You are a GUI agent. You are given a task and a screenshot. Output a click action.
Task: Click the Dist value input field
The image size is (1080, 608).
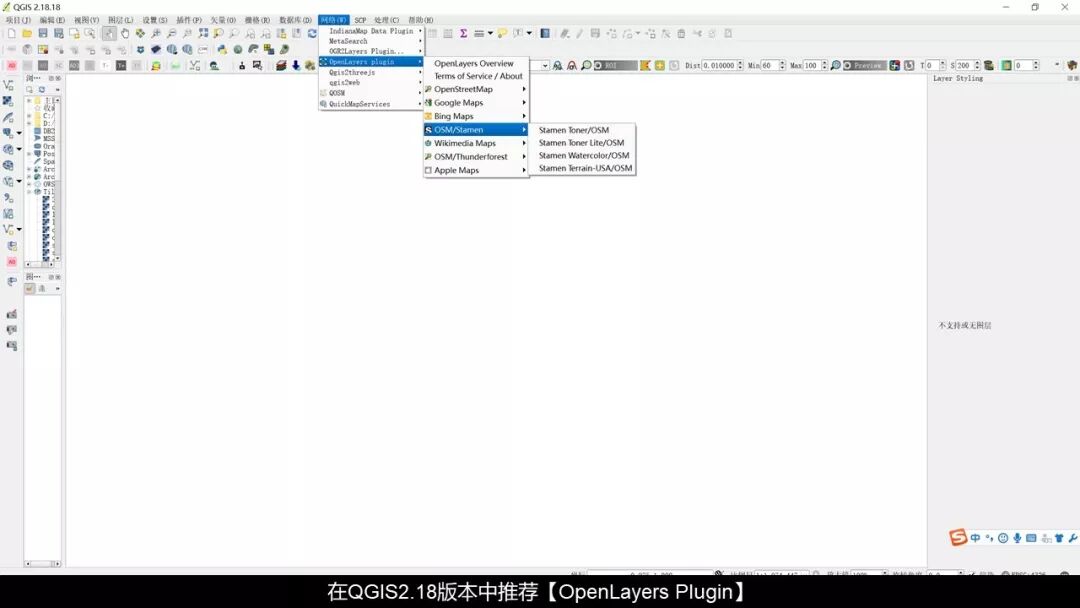pyautogui.click(x=719, y=65)
